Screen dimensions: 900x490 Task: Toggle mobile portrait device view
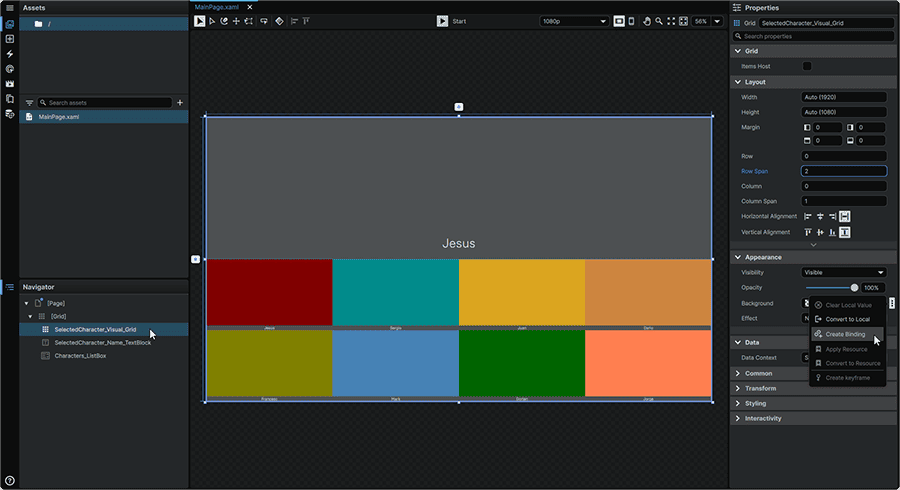(x=631, y=21)
